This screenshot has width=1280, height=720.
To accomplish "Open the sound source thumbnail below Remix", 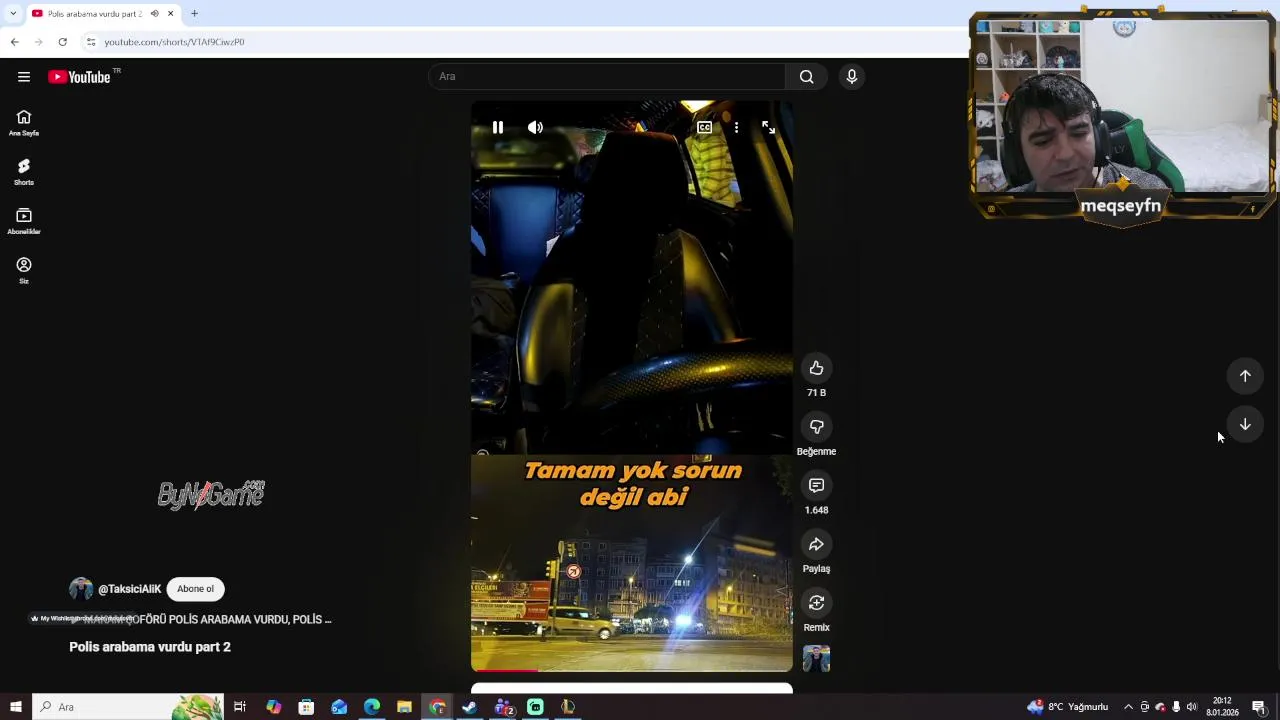I will tap(816, 658).
